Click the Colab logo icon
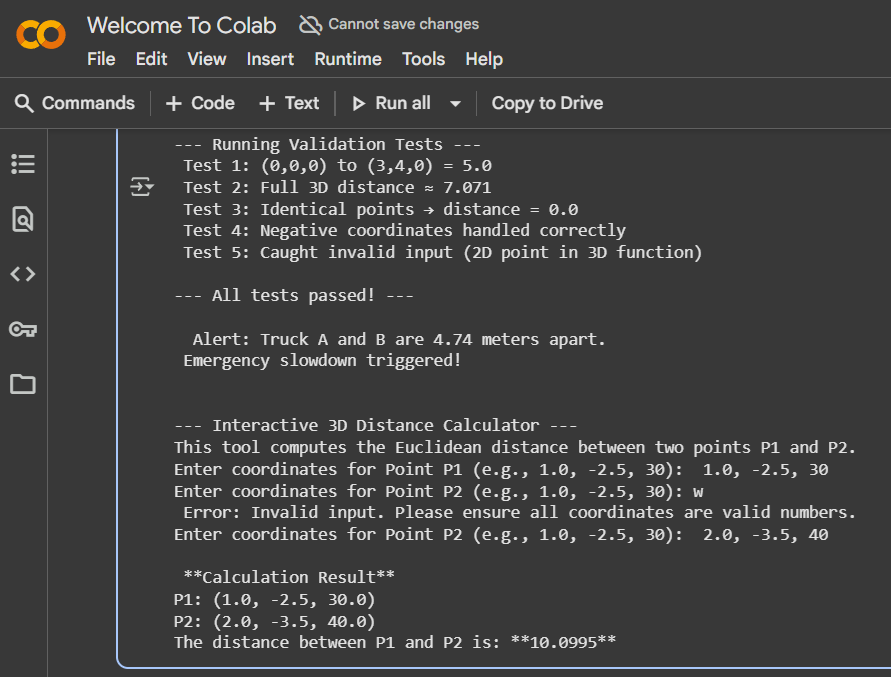 point(40,36)
